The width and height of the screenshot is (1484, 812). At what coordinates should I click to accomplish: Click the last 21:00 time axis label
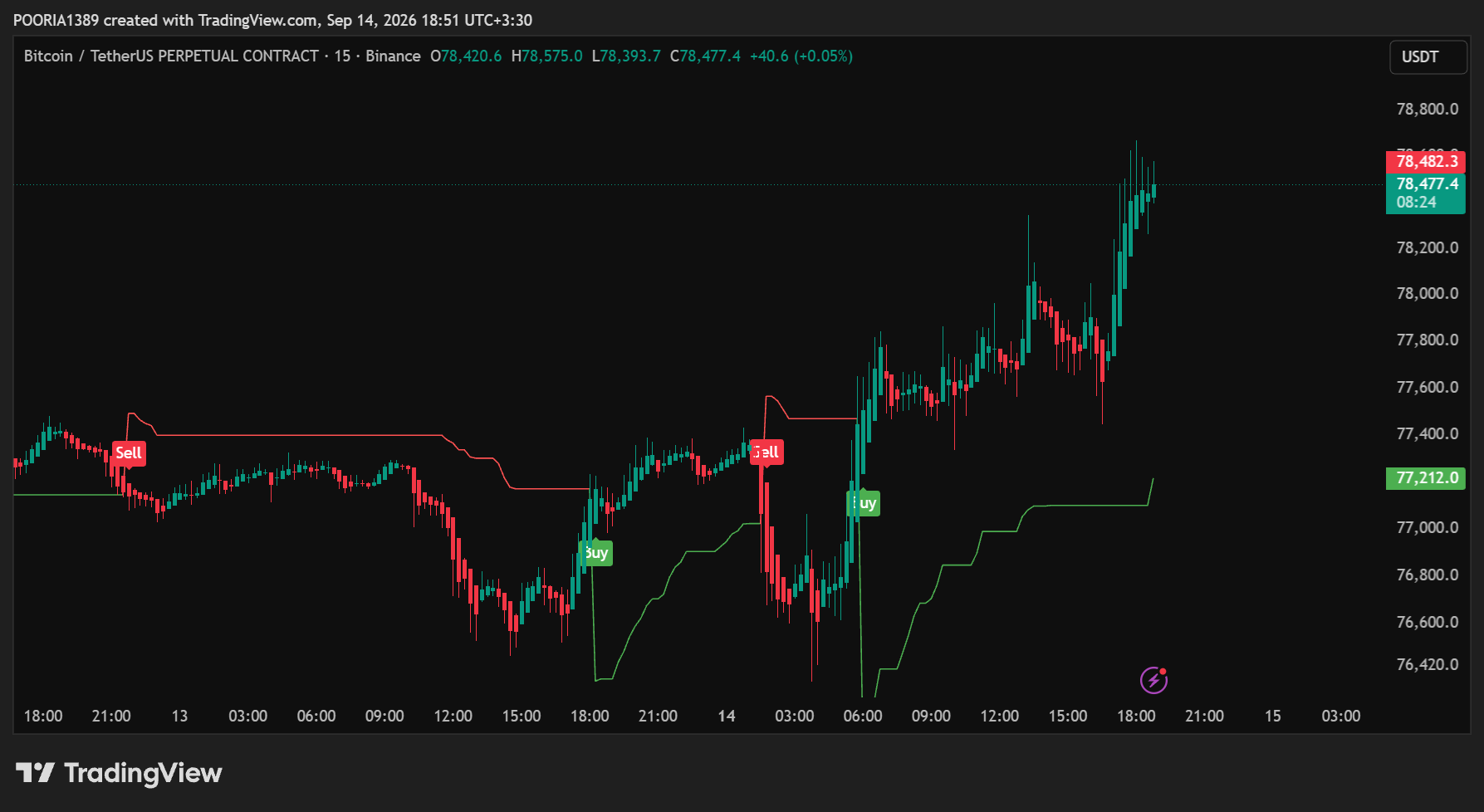click(1204, 717)
